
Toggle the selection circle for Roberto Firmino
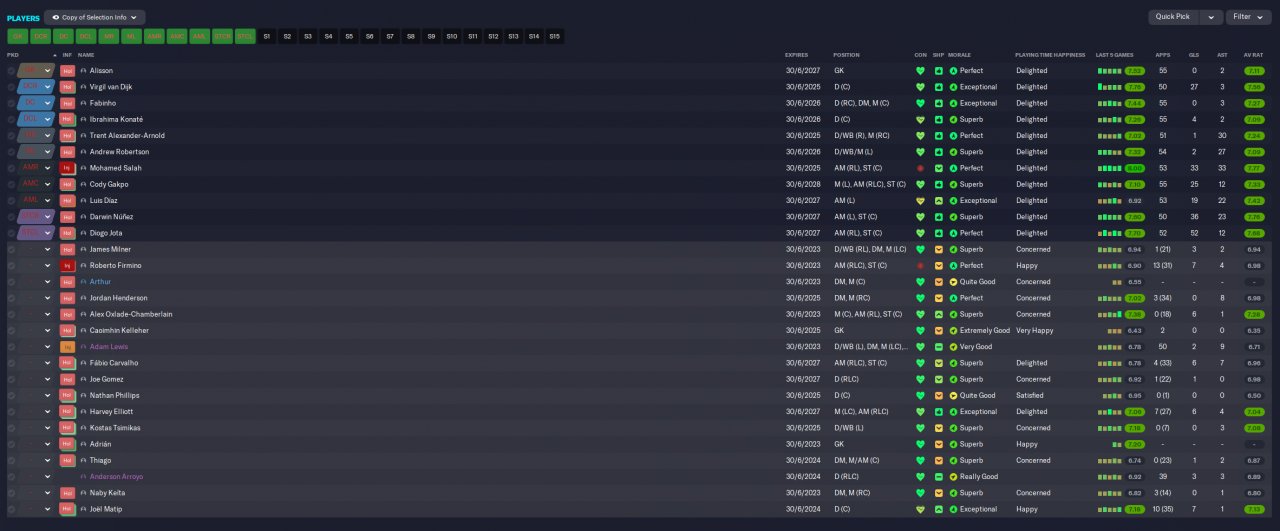click(x=11, y=266)
